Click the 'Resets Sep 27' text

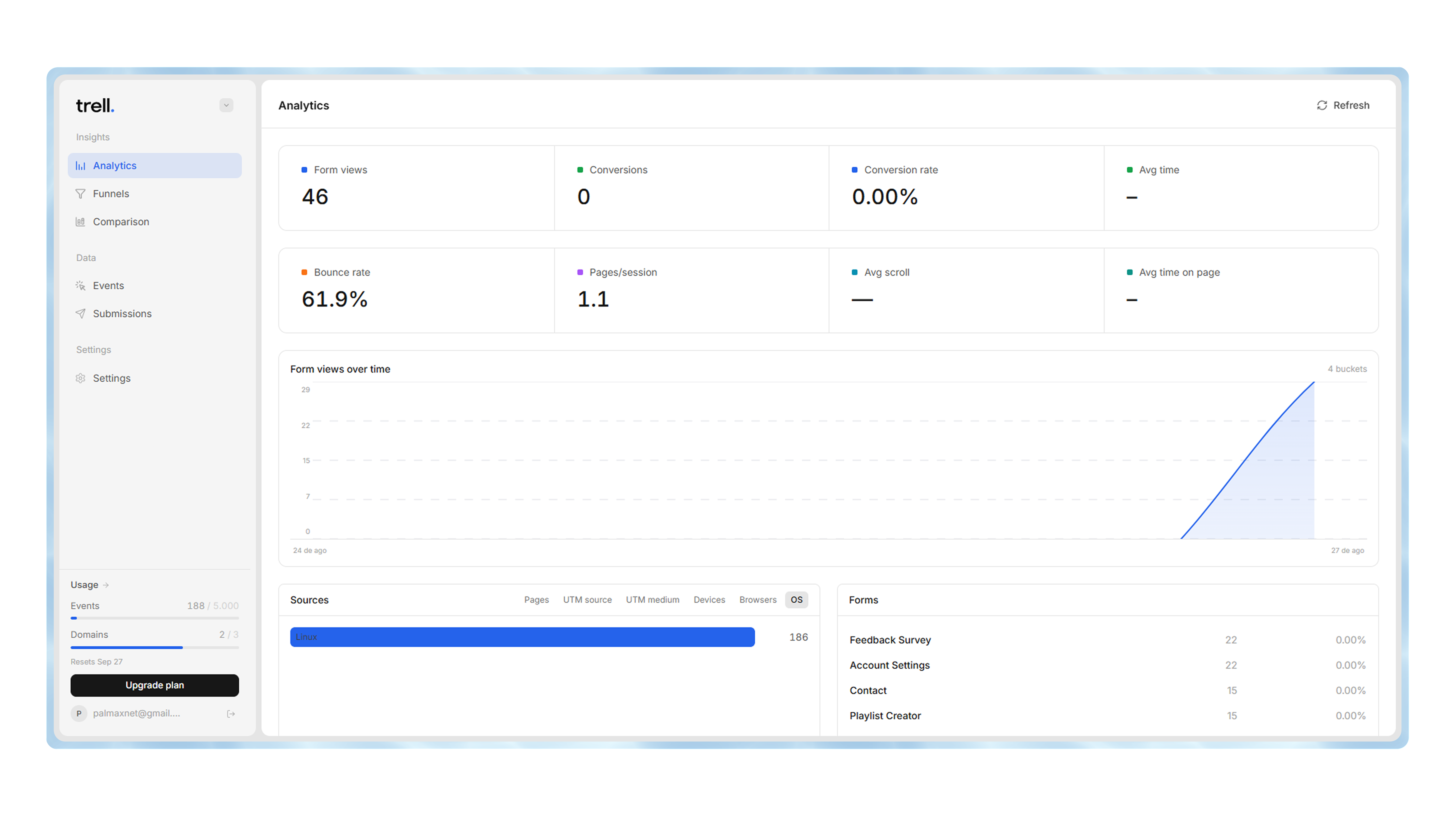pos(97,662)
